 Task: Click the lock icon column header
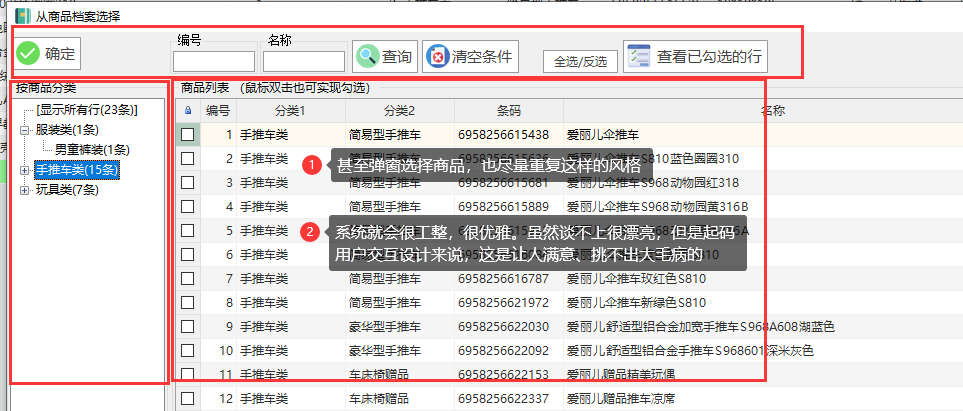coord(188,111)
